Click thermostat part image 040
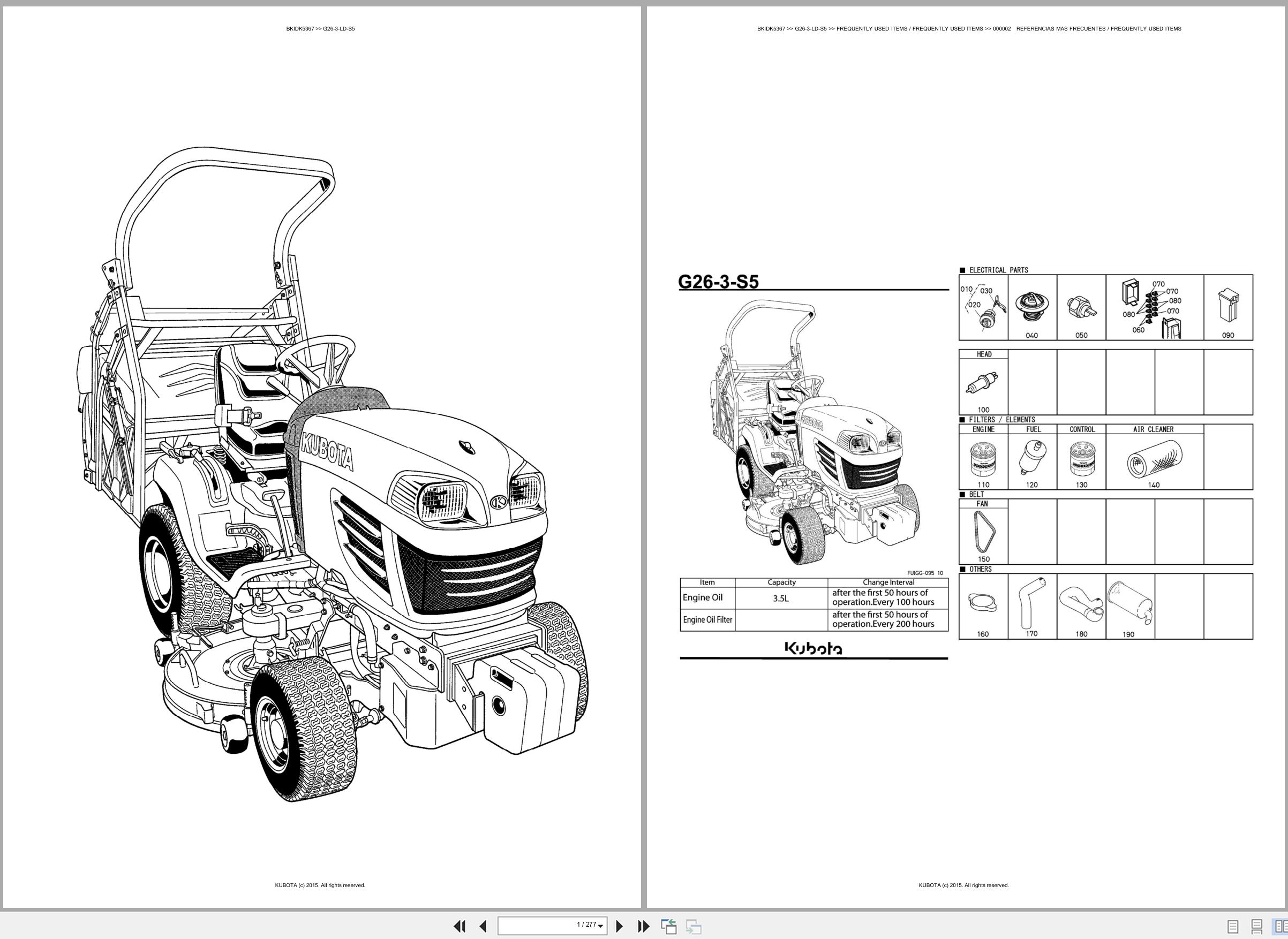 click(x=1032, y=307)
